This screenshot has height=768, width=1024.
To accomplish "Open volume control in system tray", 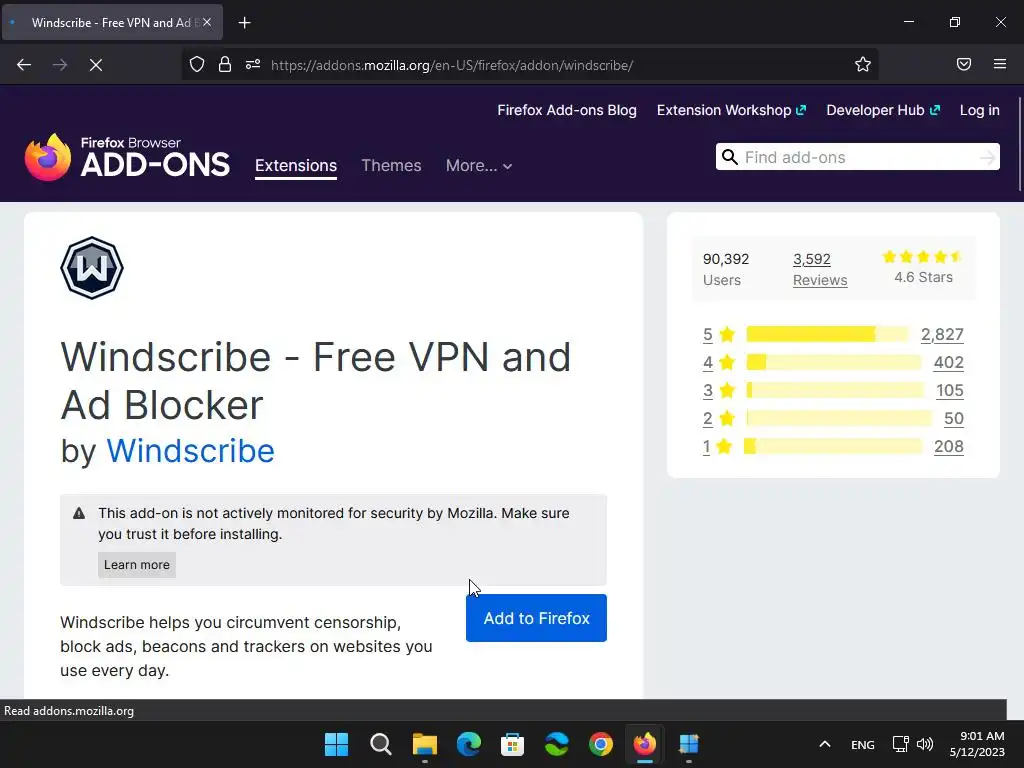I will coord(925,744).
